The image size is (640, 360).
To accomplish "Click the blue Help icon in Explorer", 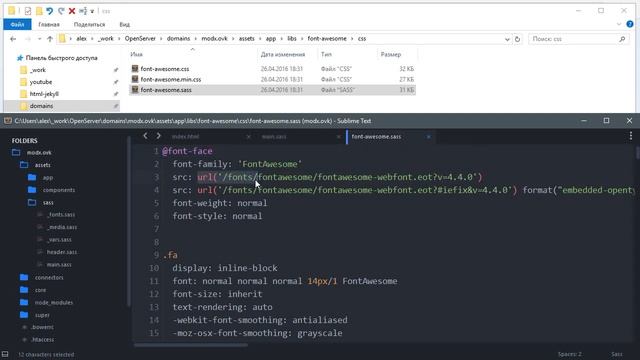I will coord(630,24).
